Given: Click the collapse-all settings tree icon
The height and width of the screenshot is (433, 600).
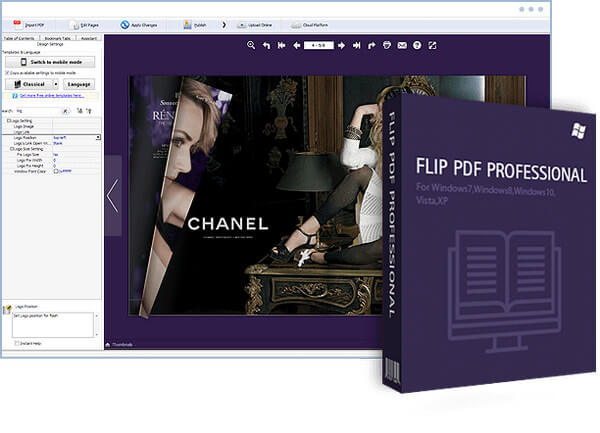Looking at the screenshot, I should tap(89, 111).
